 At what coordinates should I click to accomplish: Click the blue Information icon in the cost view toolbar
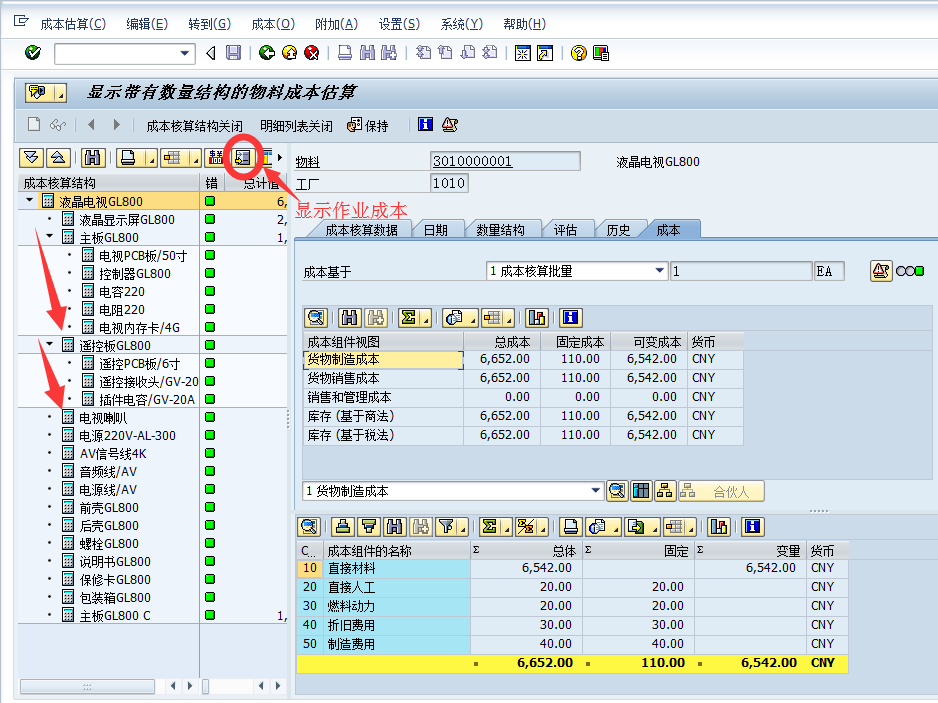pyautogui.click(x=569, y=317)
